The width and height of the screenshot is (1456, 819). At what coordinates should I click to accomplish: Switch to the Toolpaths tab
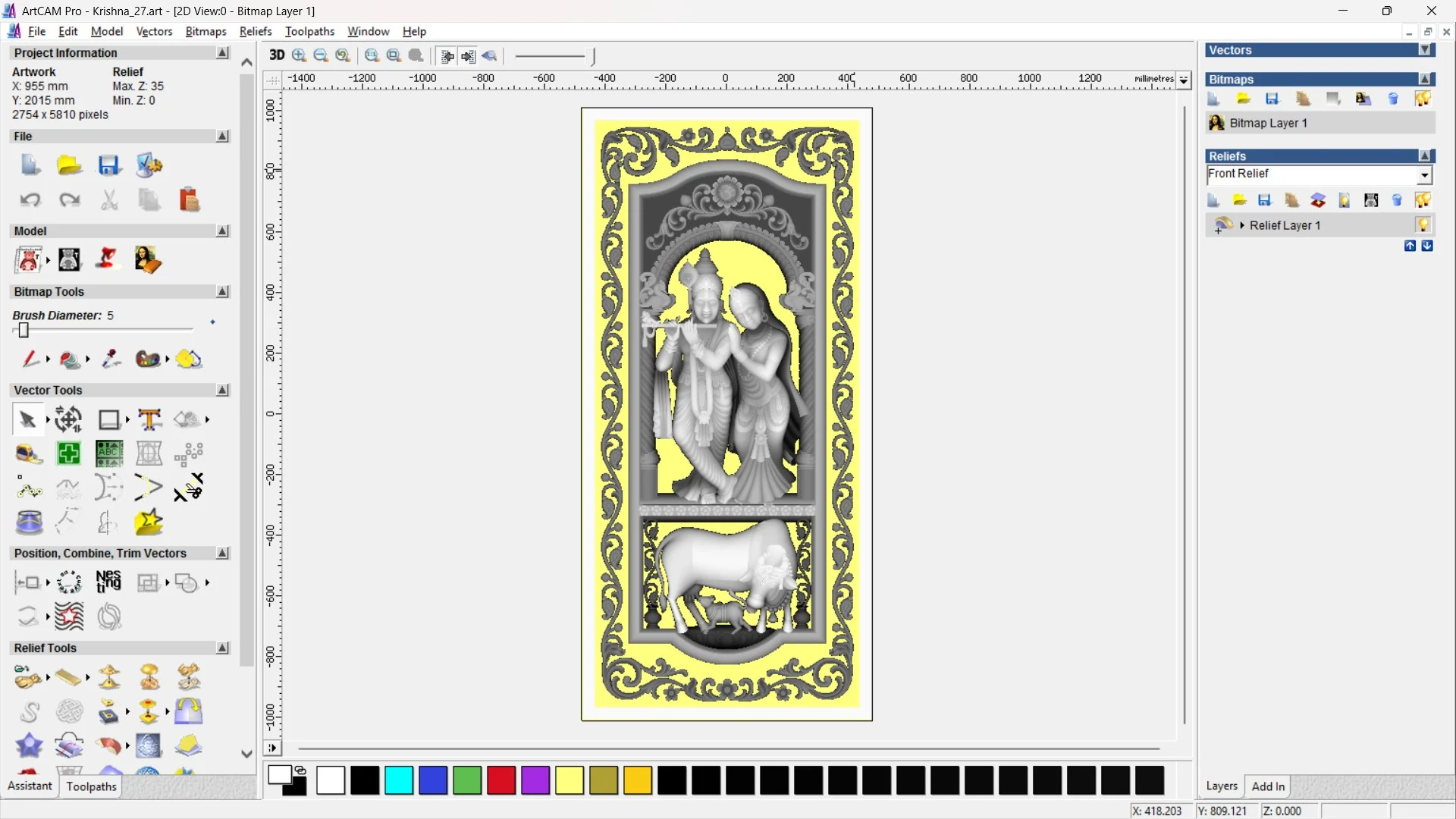91,786
